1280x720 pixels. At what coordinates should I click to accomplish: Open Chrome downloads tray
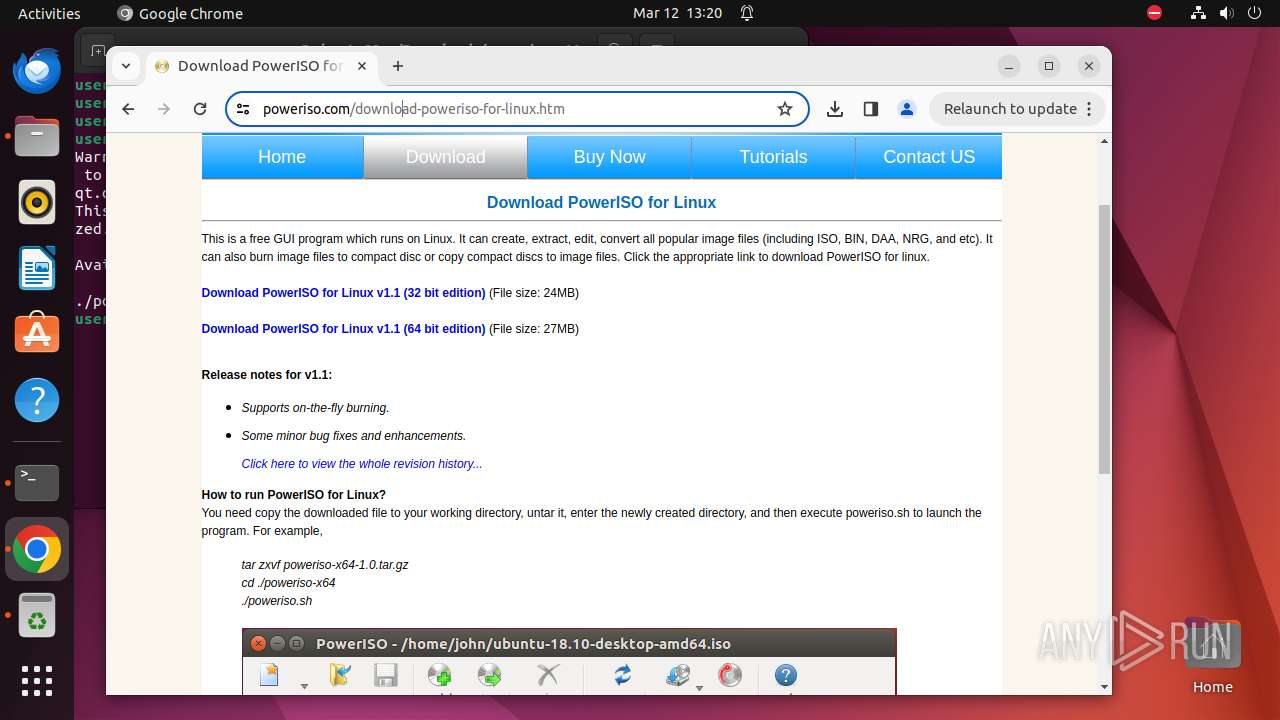click(835, 109)
